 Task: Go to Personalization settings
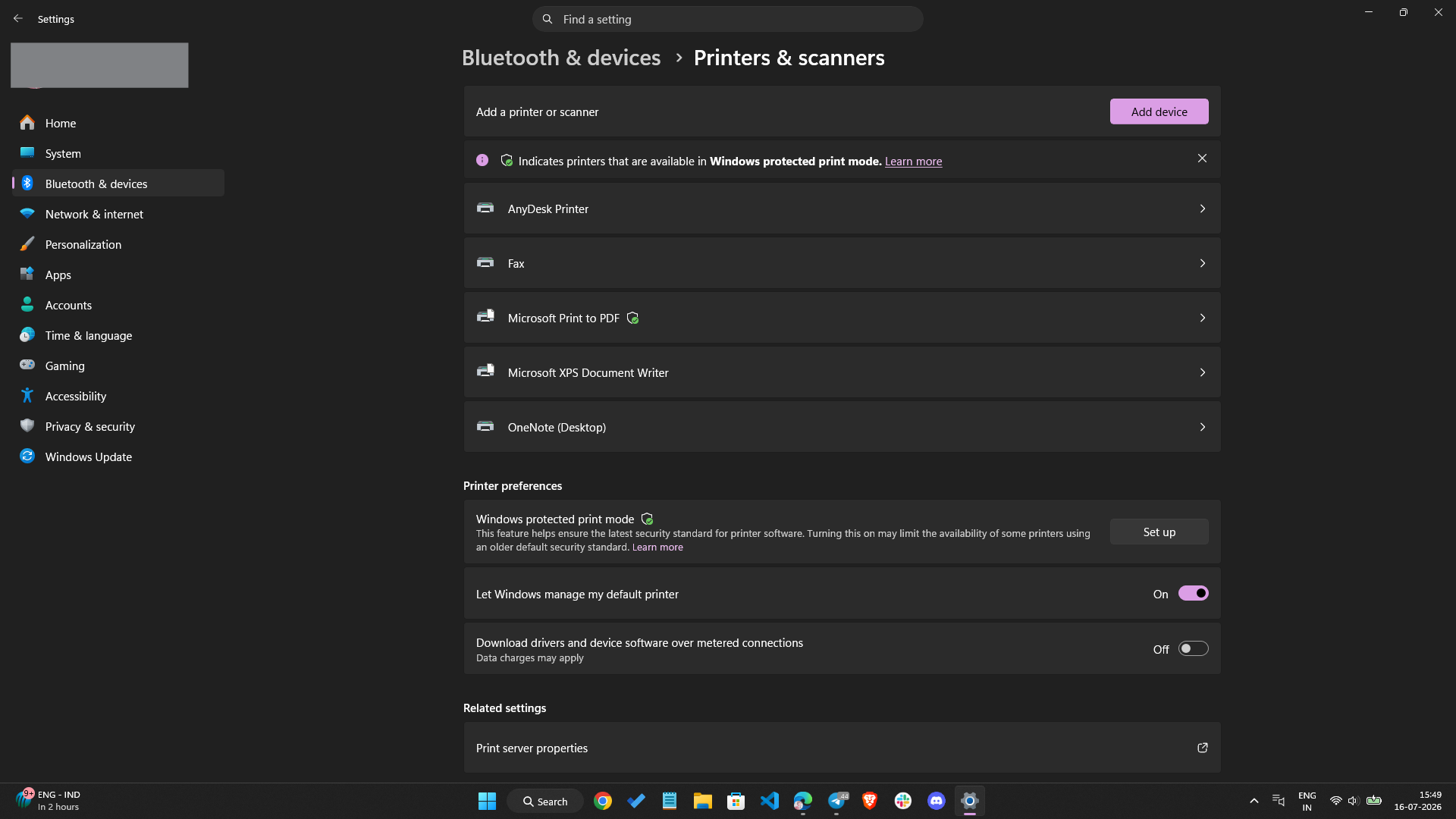pos(118,244)
